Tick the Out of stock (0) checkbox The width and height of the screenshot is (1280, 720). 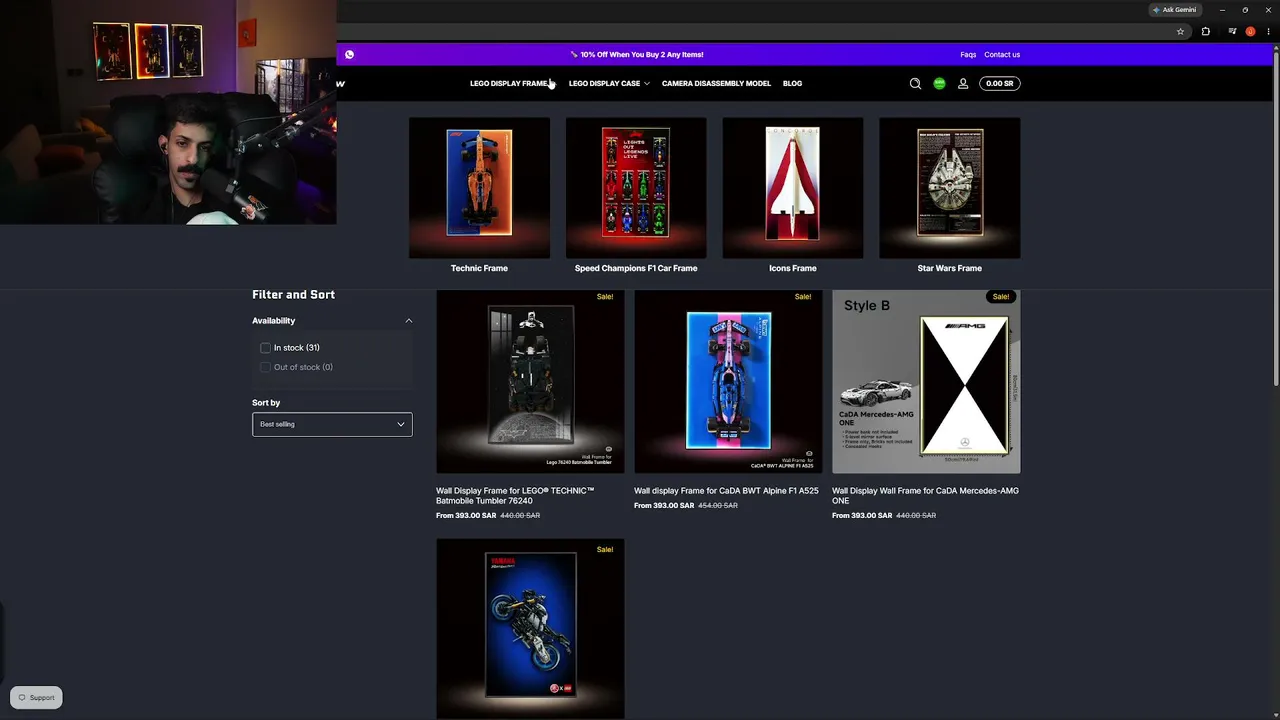(x=265, y=367)
